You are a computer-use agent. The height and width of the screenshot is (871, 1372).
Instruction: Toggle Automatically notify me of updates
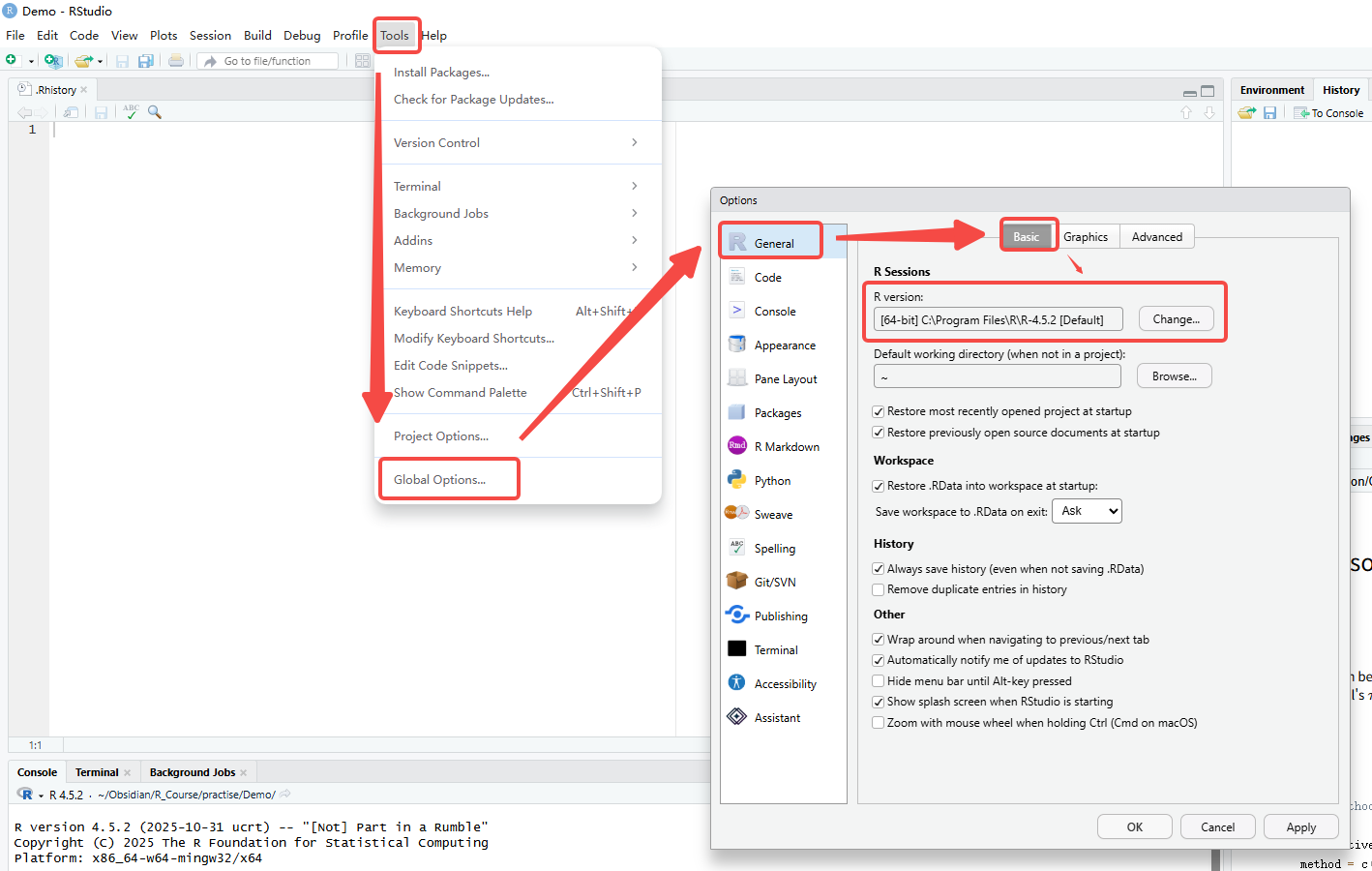coord(879,660)
